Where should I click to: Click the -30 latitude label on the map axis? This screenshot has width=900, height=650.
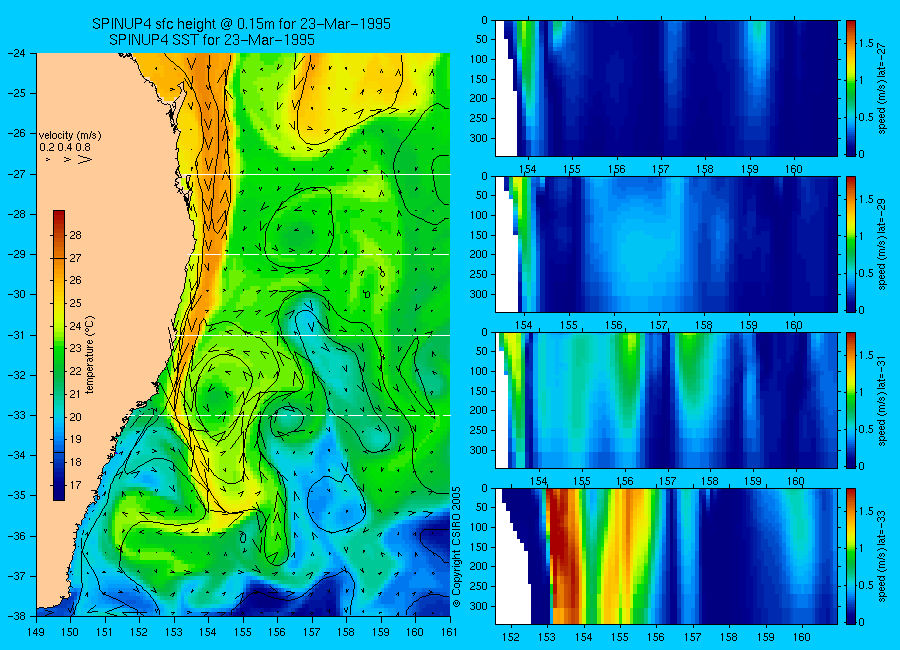(x=17, y=294)
